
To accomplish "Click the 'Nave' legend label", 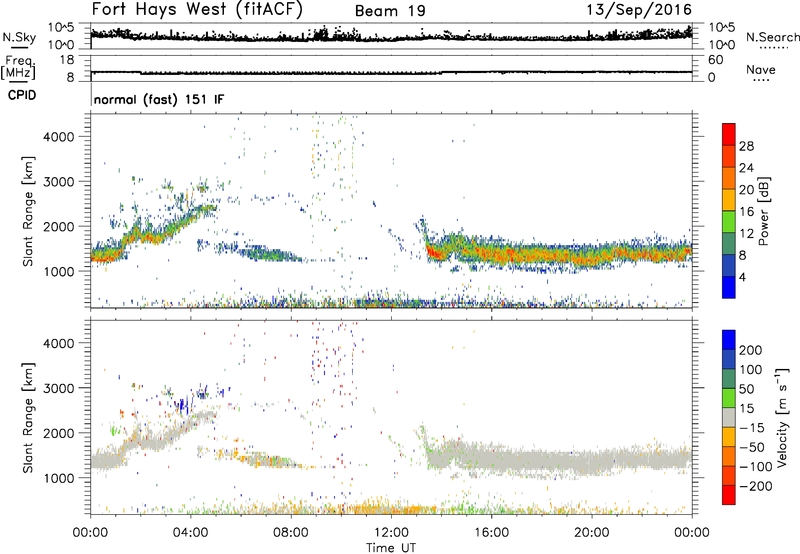I will [760, 69].
